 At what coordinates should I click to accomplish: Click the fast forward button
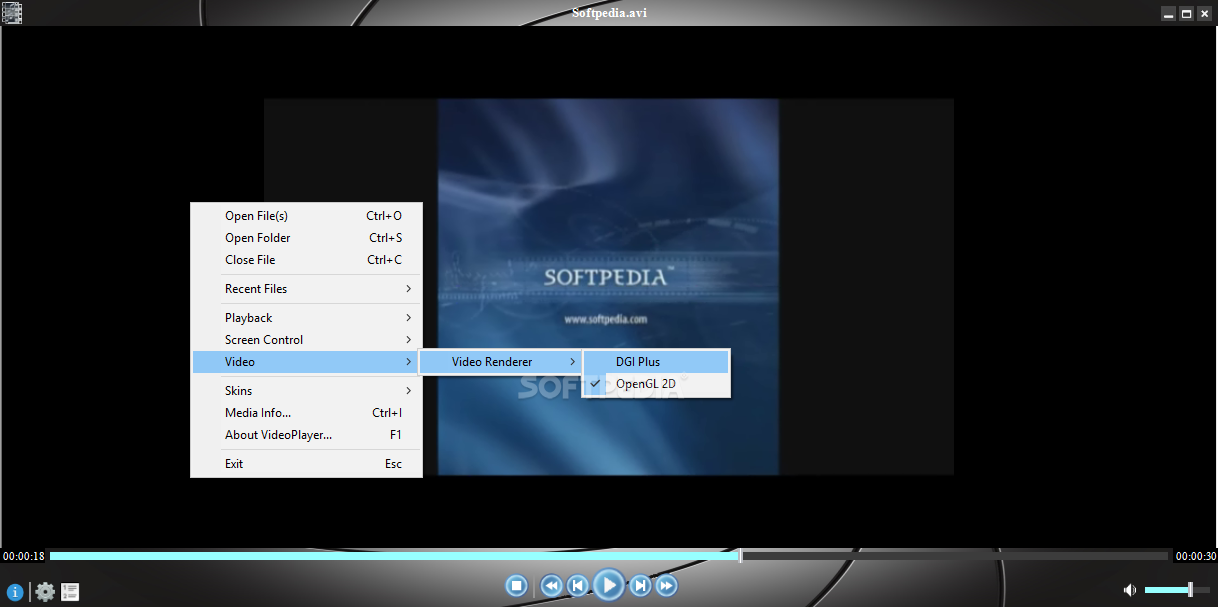pos(666,586)
